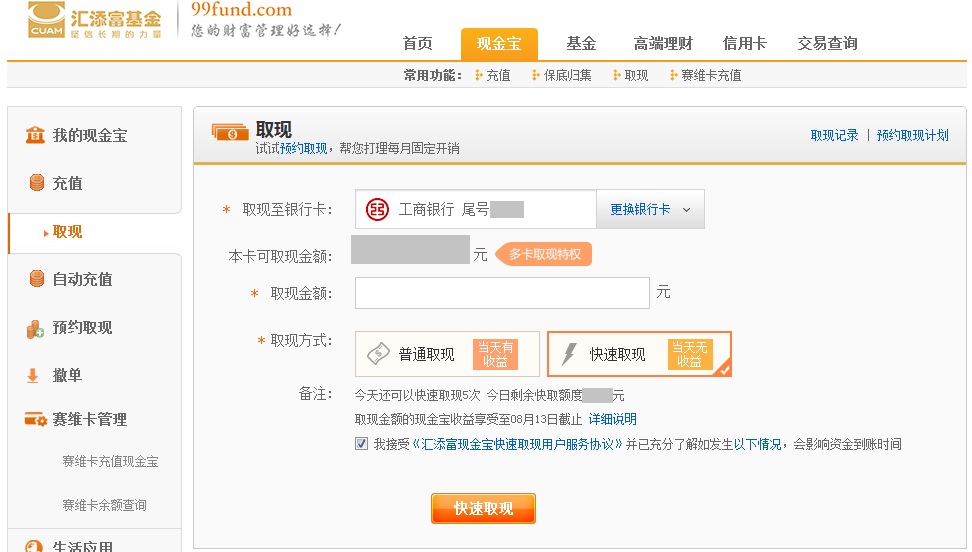Select the 快速取现 withdrawal method

(x=638, y=354)
